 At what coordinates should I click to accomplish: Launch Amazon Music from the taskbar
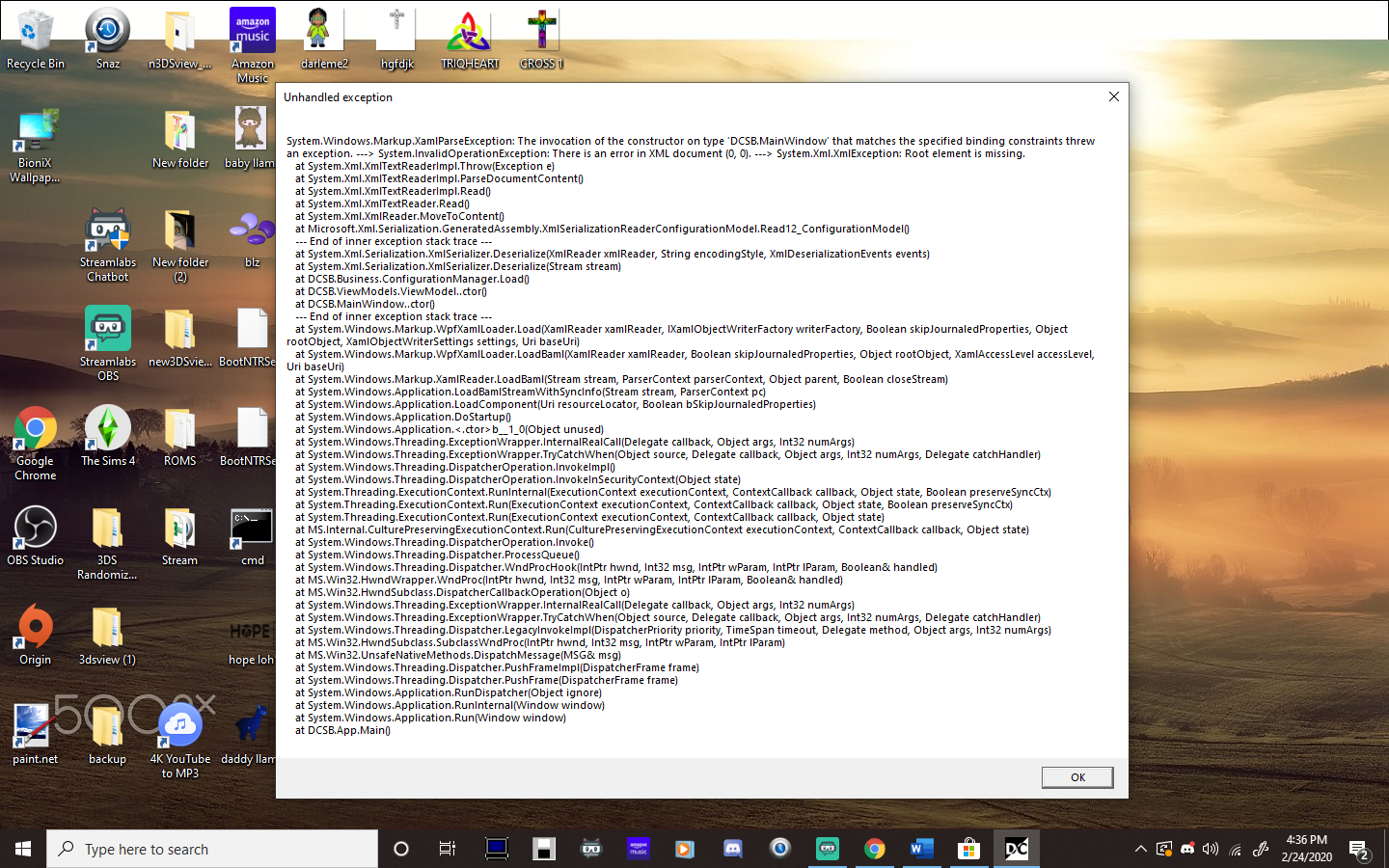tap(638, 849)
